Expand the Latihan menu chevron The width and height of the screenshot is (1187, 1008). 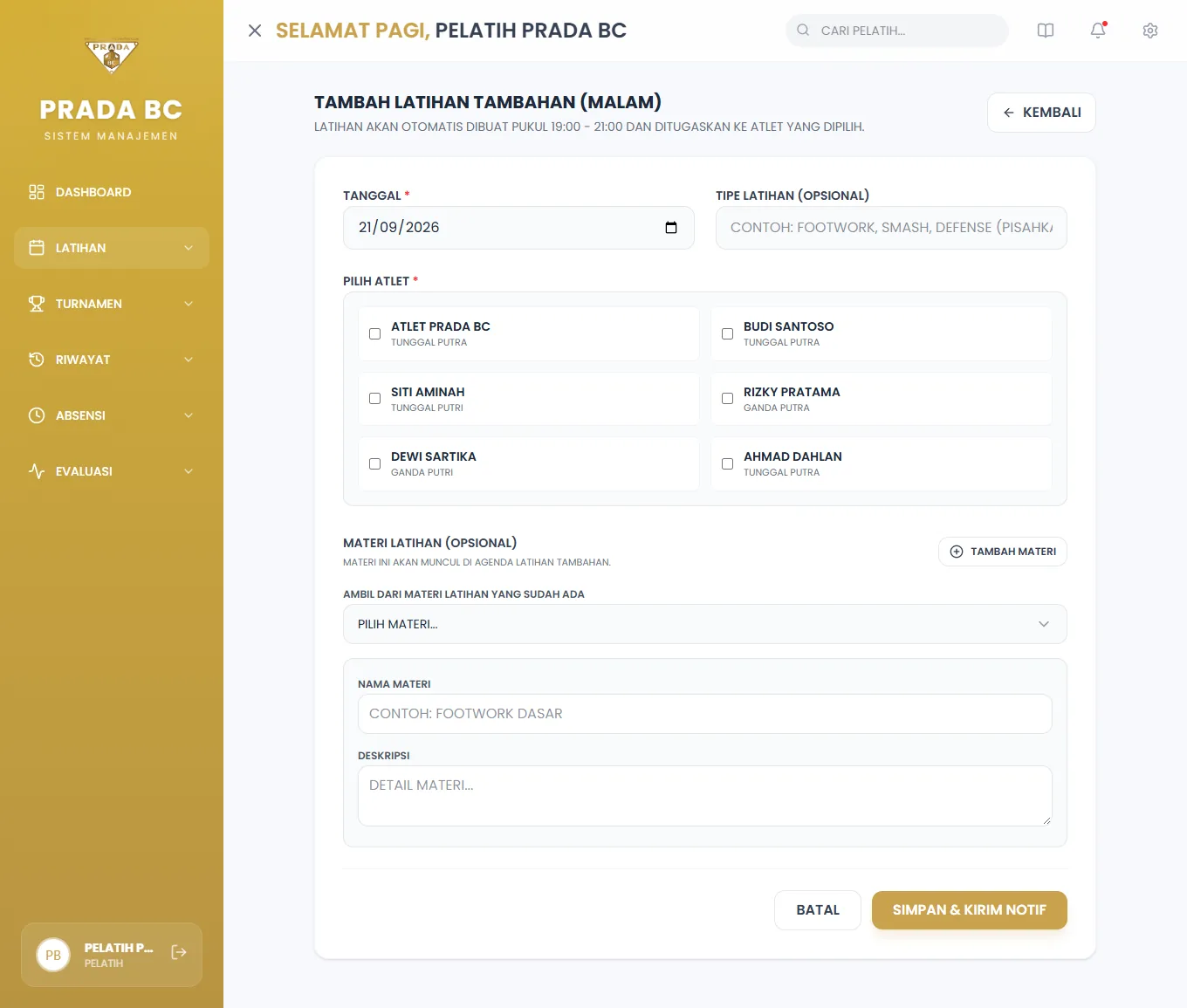point(189,248)
